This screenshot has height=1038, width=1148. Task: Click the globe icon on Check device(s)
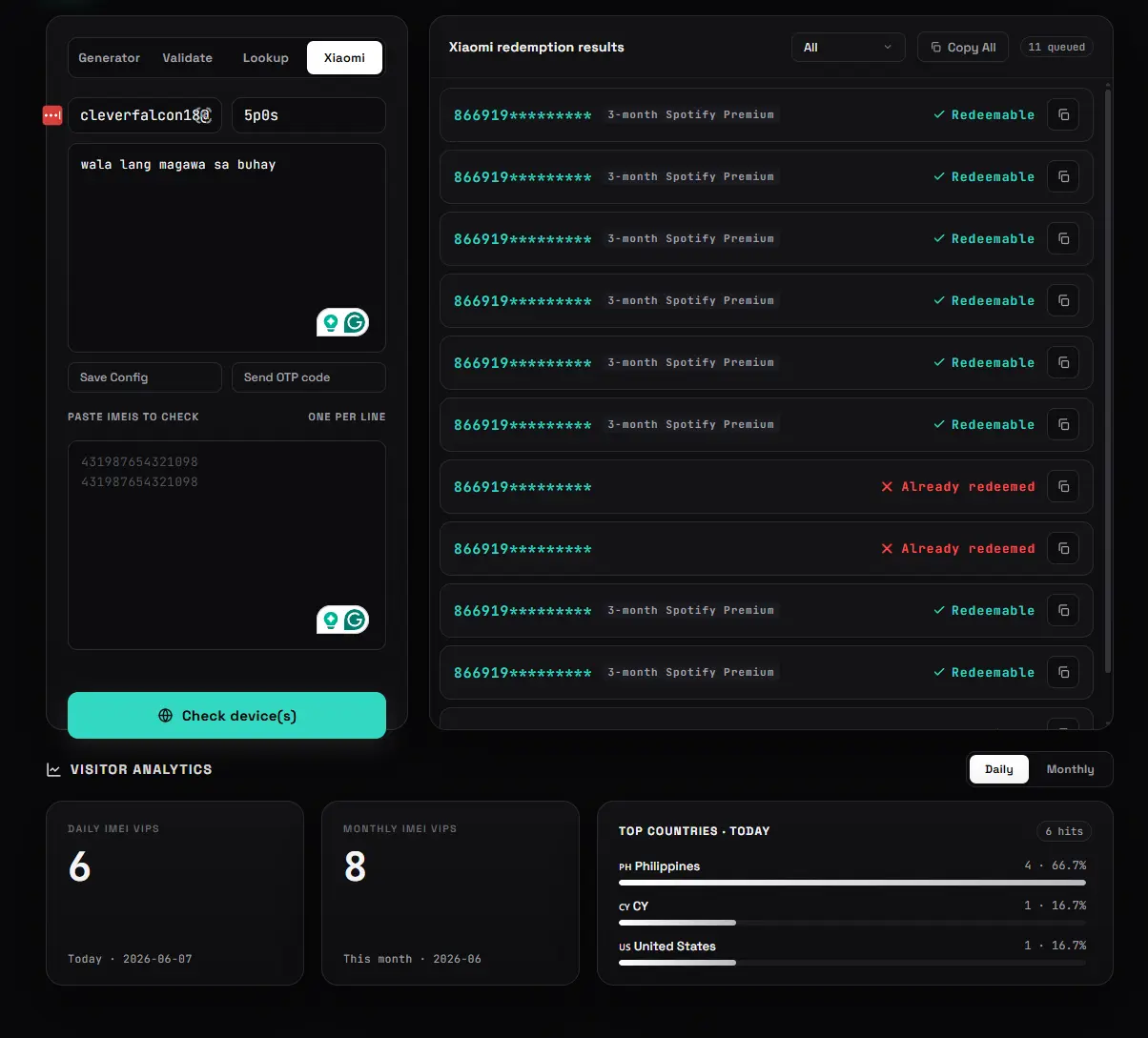coord(166,715)
